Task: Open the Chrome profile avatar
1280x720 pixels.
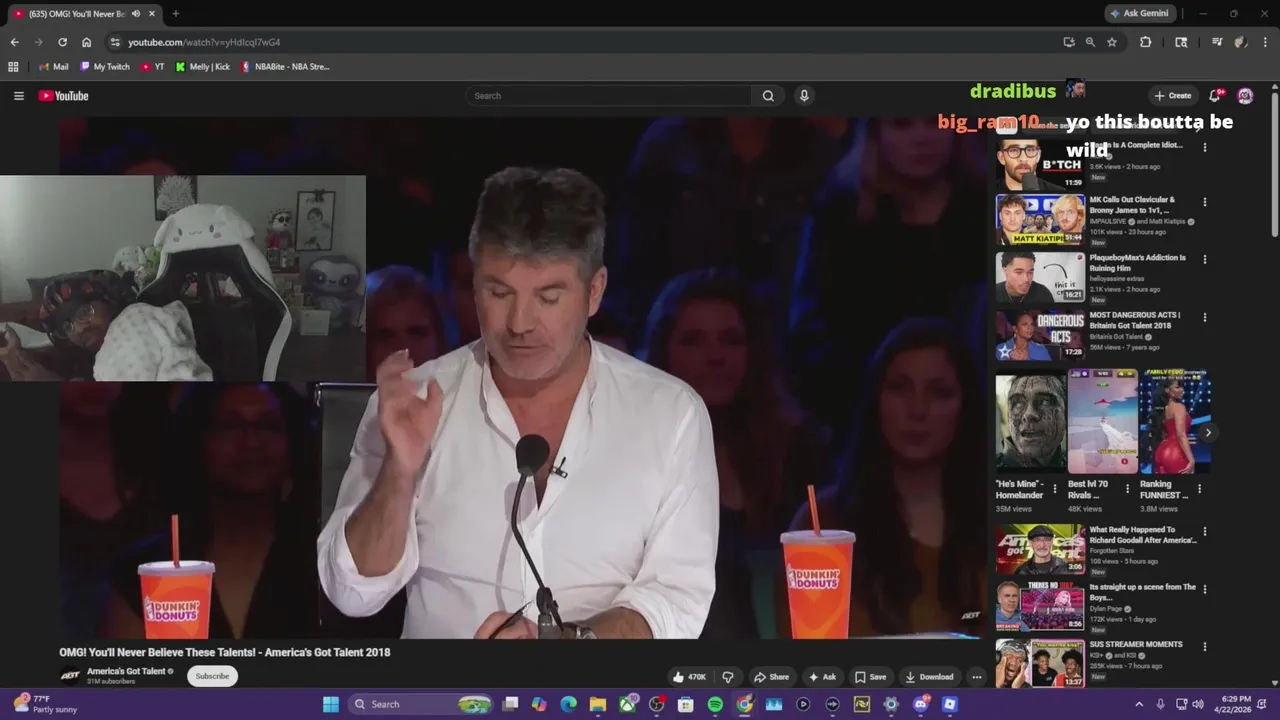Action: [x=1240, y=42]
